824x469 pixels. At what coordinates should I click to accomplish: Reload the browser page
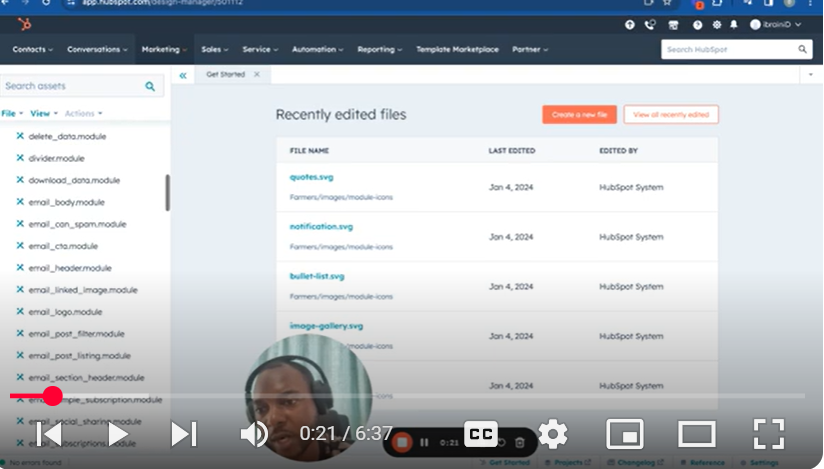click(x=46, y=3)
